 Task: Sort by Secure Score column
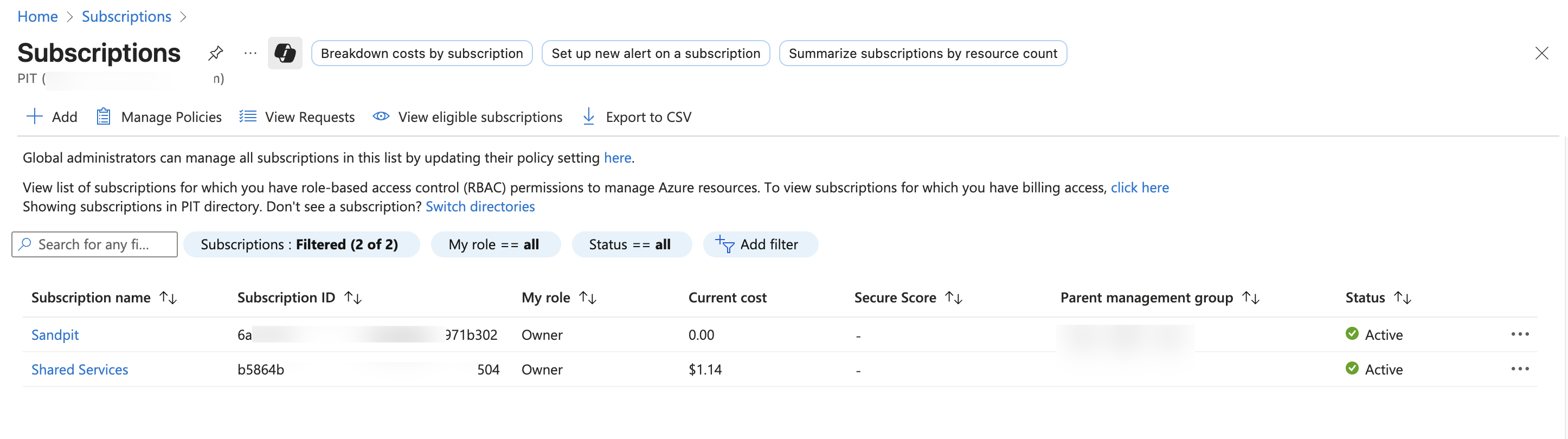click(x=954, y=298)
